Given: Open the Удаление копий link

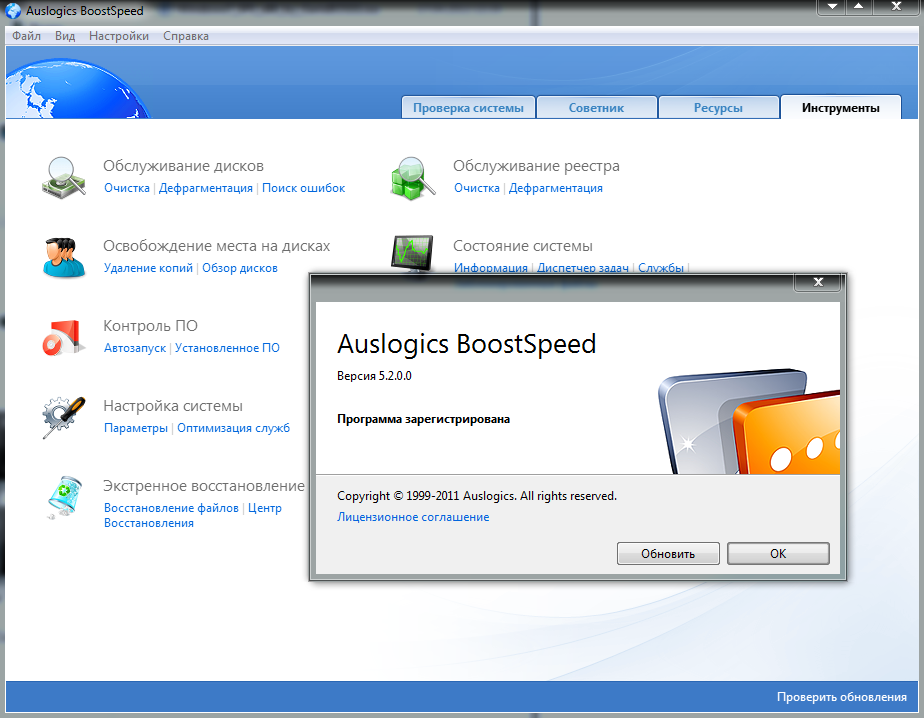Looking at the screenshot, I should click(148, 268).
